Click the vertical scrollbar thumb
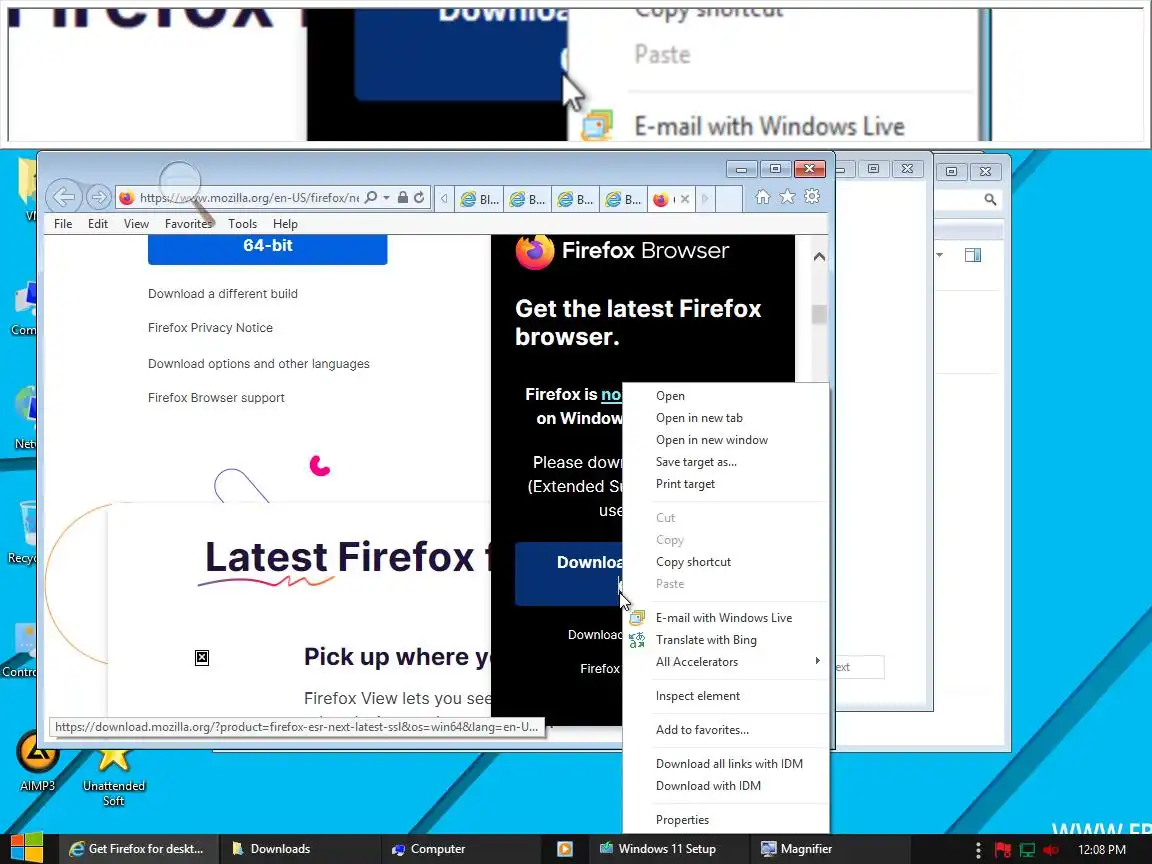The width and height of the screenshot is (1152, 864). pos(819,314)
